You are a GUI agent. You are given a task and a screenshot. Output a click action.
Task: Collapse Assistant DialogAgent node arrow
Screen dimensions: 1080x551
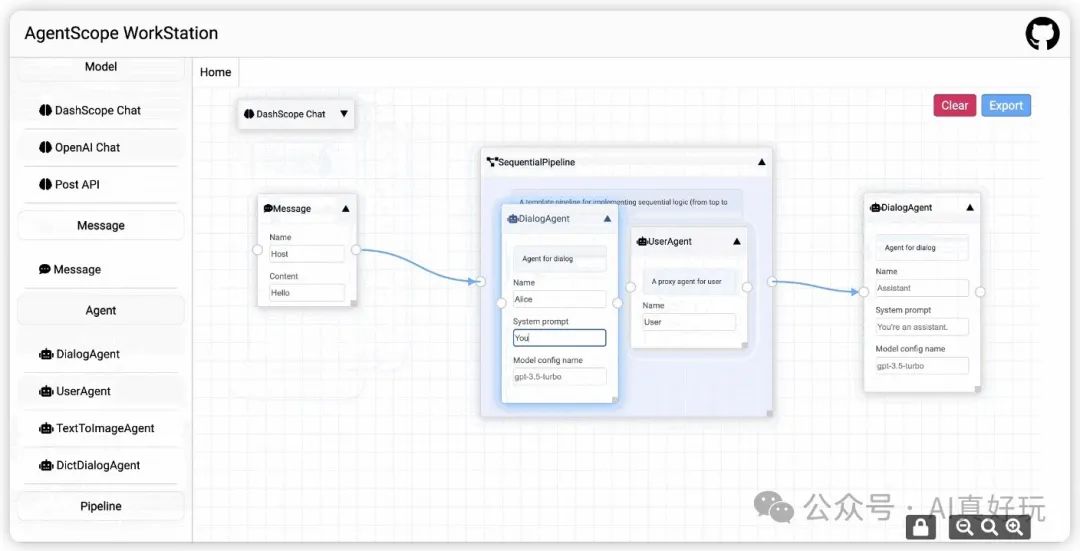coord(970,207)
